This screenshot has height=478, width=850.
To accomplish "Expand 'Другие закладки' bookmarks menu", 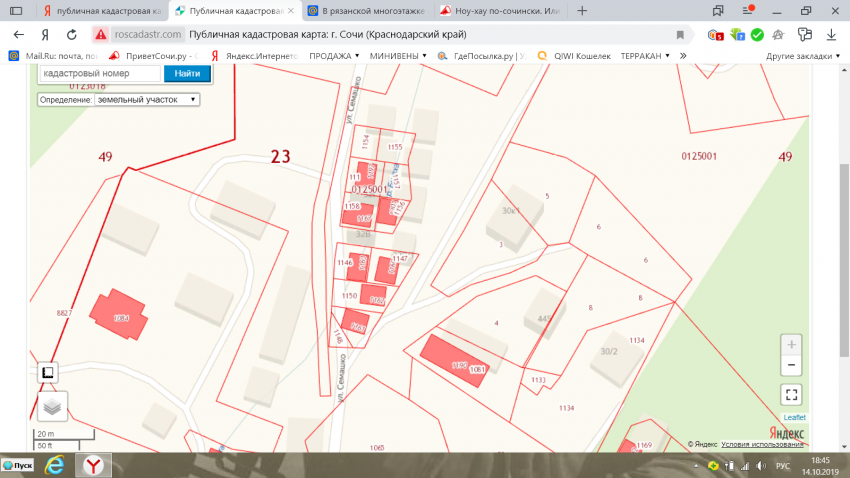I will [x=805, y=56].
